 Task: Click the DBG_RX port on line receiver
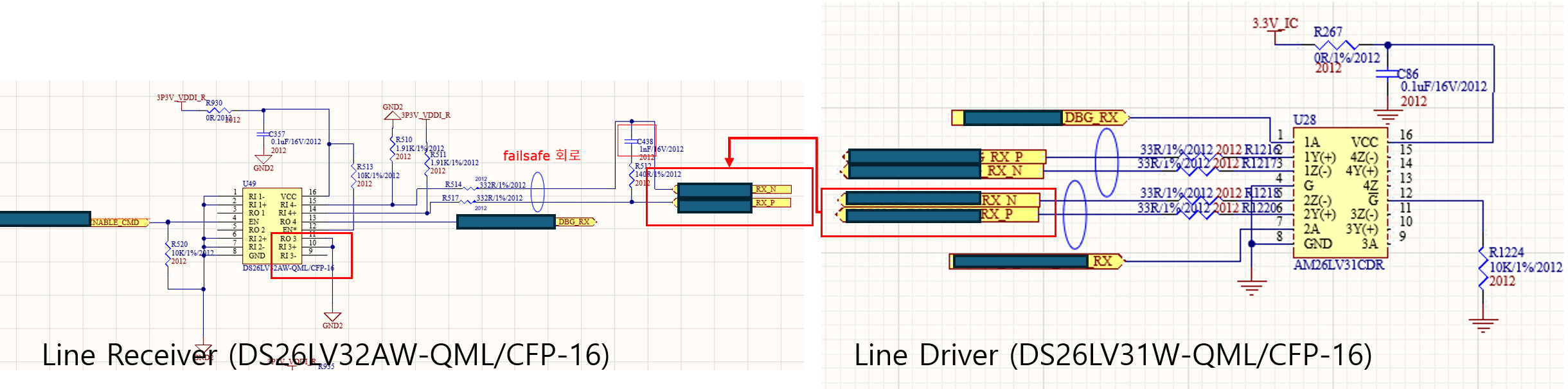pos(576,222)
